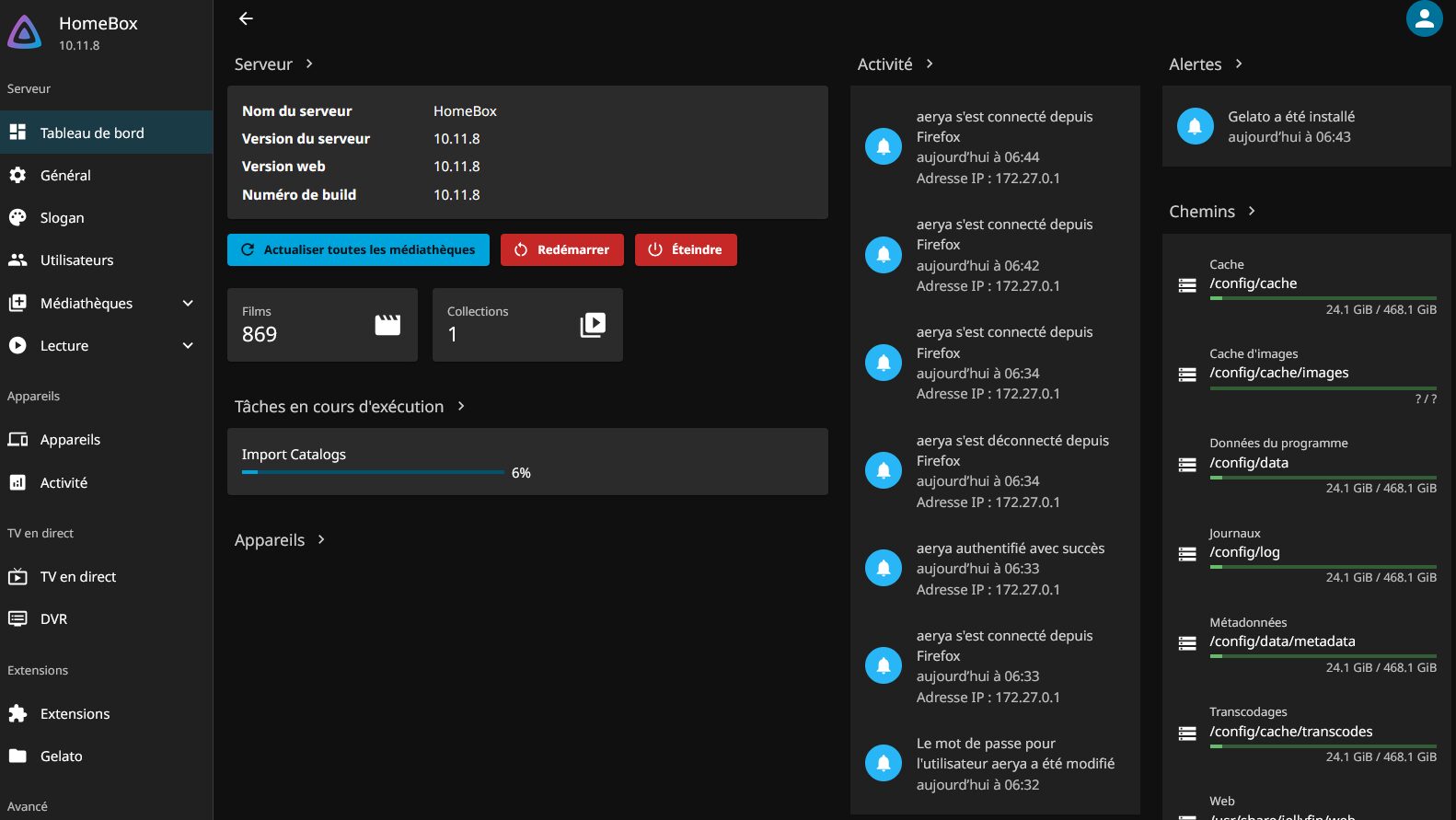The image size is (1456, 820).
Task: Click the bell icon for 06:42 connection
Action: 884,254
